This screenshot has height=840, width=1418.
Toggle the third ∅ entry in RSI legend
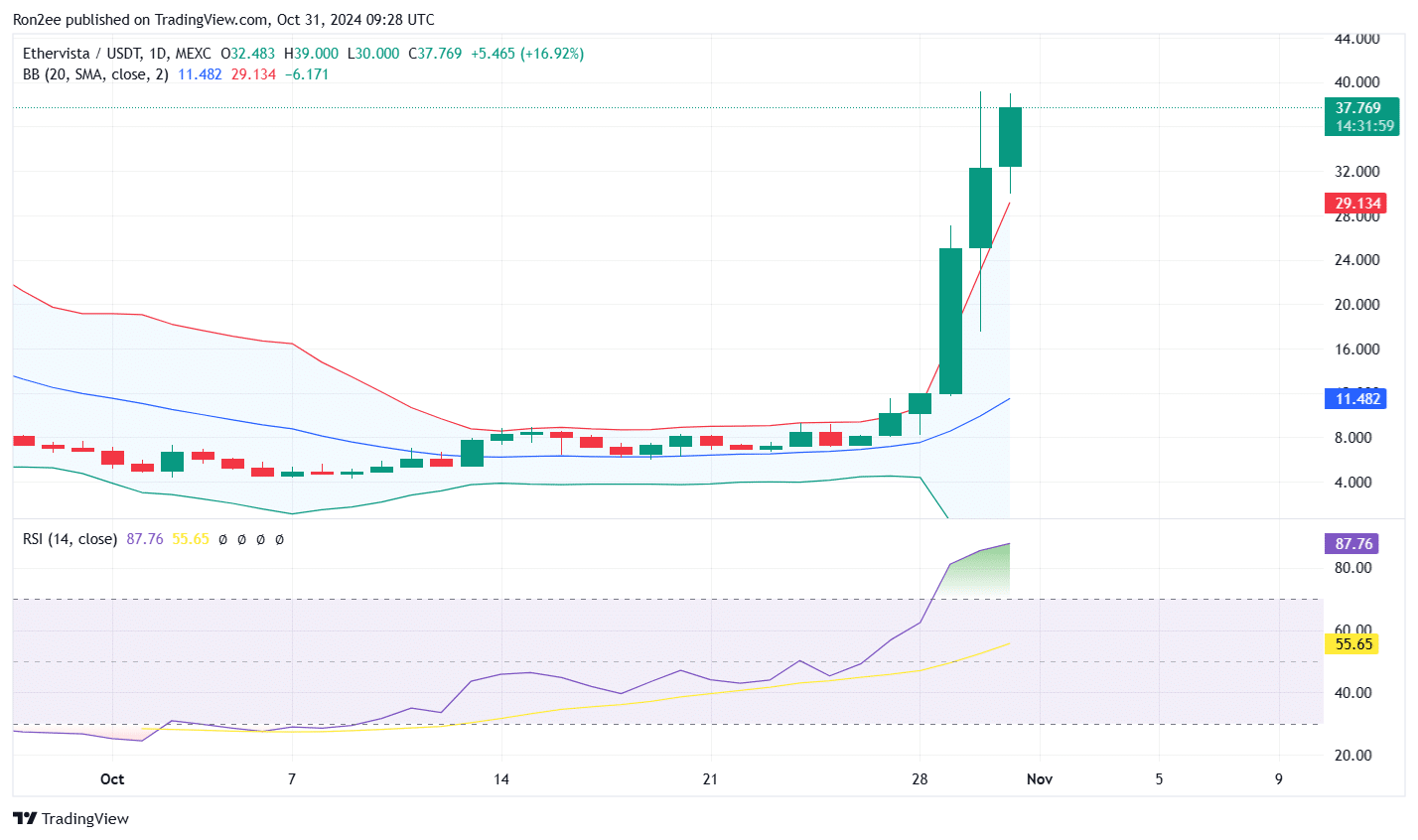tap(260, 539)
